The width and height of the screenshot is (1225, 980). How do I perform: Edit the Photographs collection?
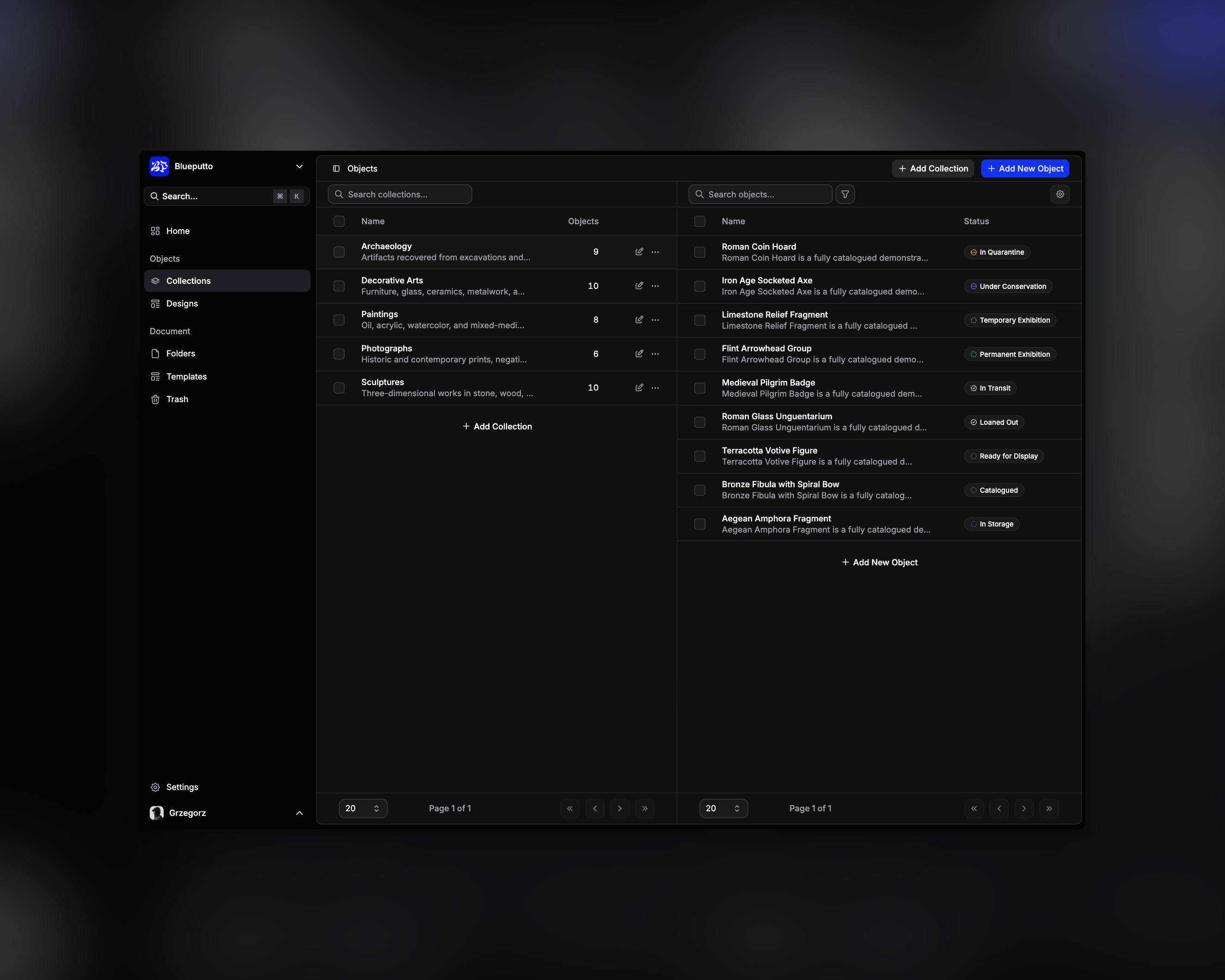click(639, 353)
